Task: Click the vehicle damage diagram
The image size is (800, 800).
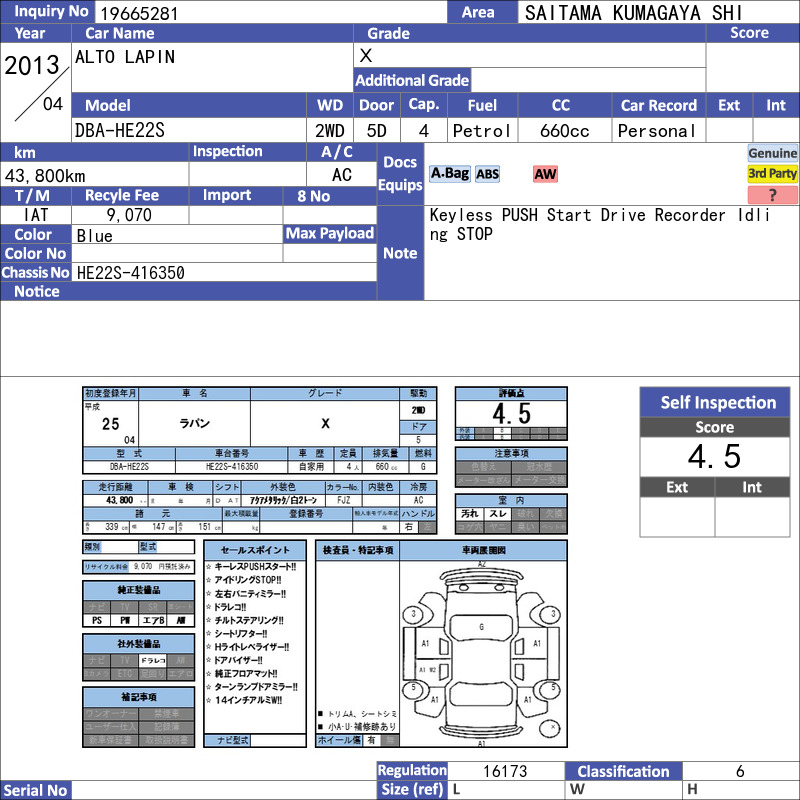Action: coord(483,654)
